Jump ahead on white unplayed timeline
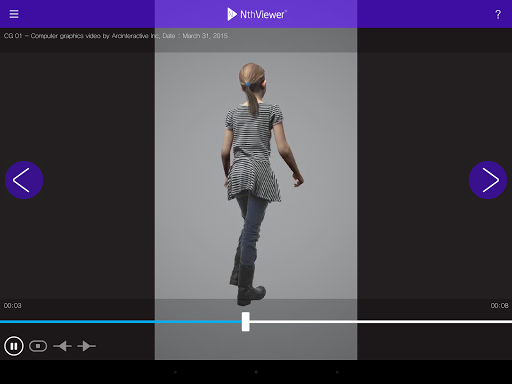 click(381, 322)
